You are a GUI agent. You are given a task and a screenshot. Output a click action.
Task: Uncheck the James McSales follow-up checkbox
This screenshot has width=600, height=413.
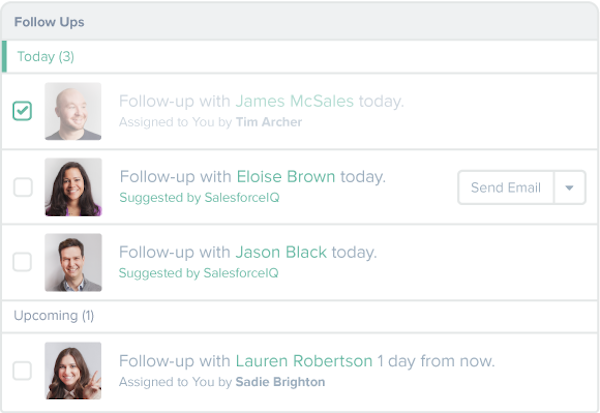(22, 111)
